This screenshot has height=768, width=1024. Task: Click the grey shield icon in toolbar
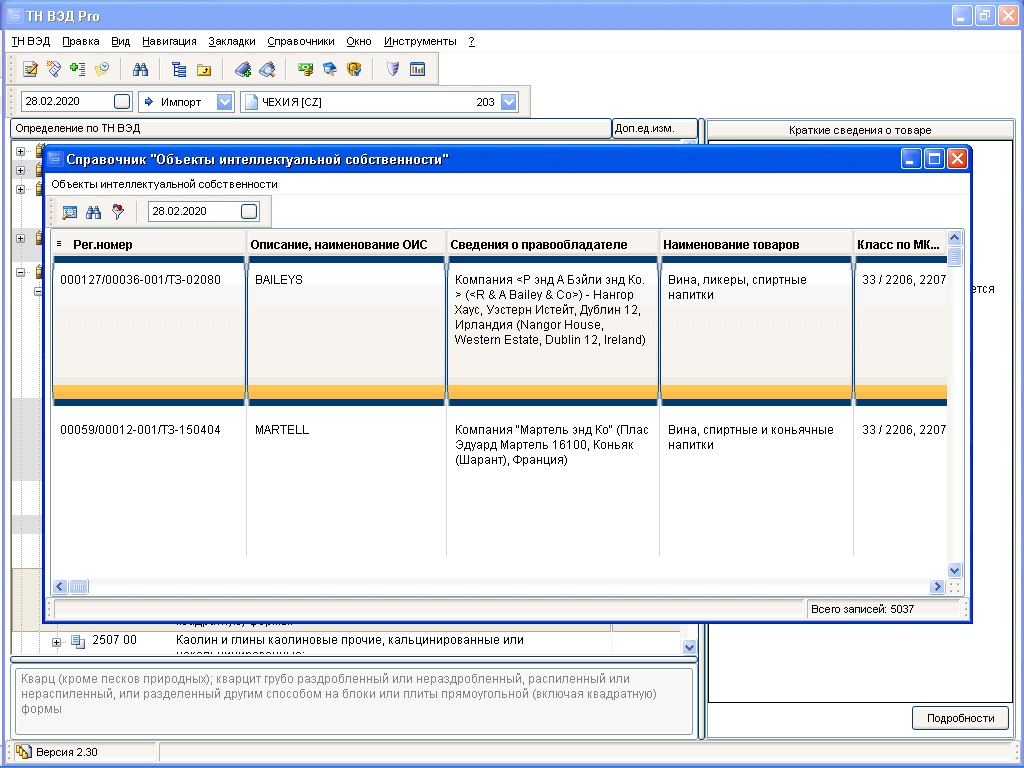[392, 69]
